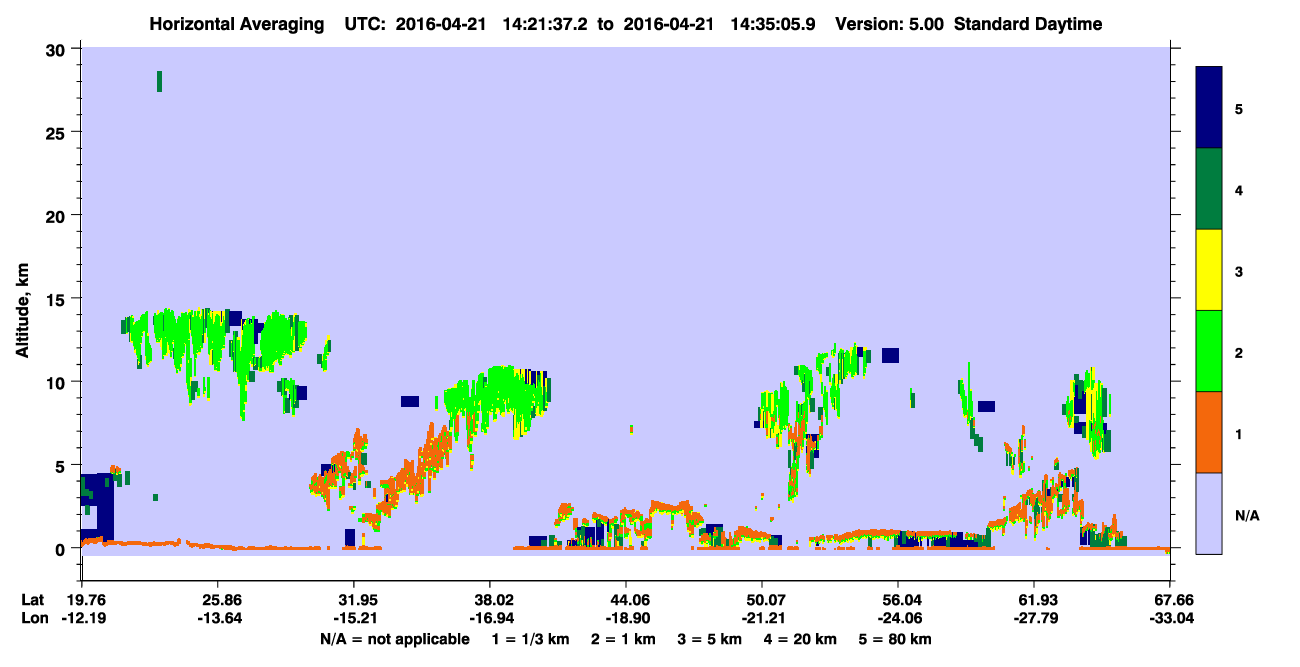
Task: Click the latitude value '25.86'
Action: point(217,599)
